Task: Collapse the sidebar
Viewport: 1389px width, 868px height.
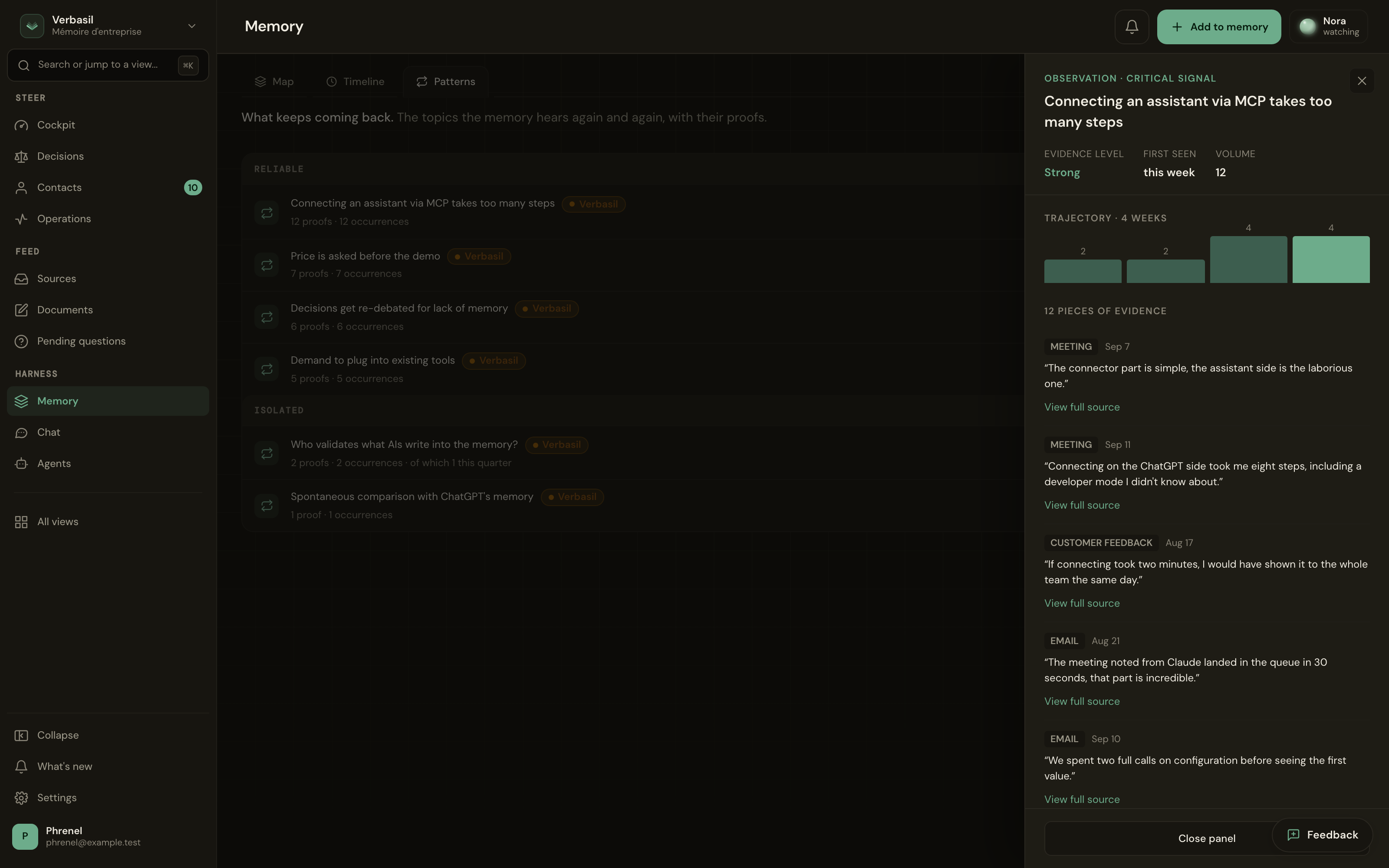Action: (x=108, y=735)
